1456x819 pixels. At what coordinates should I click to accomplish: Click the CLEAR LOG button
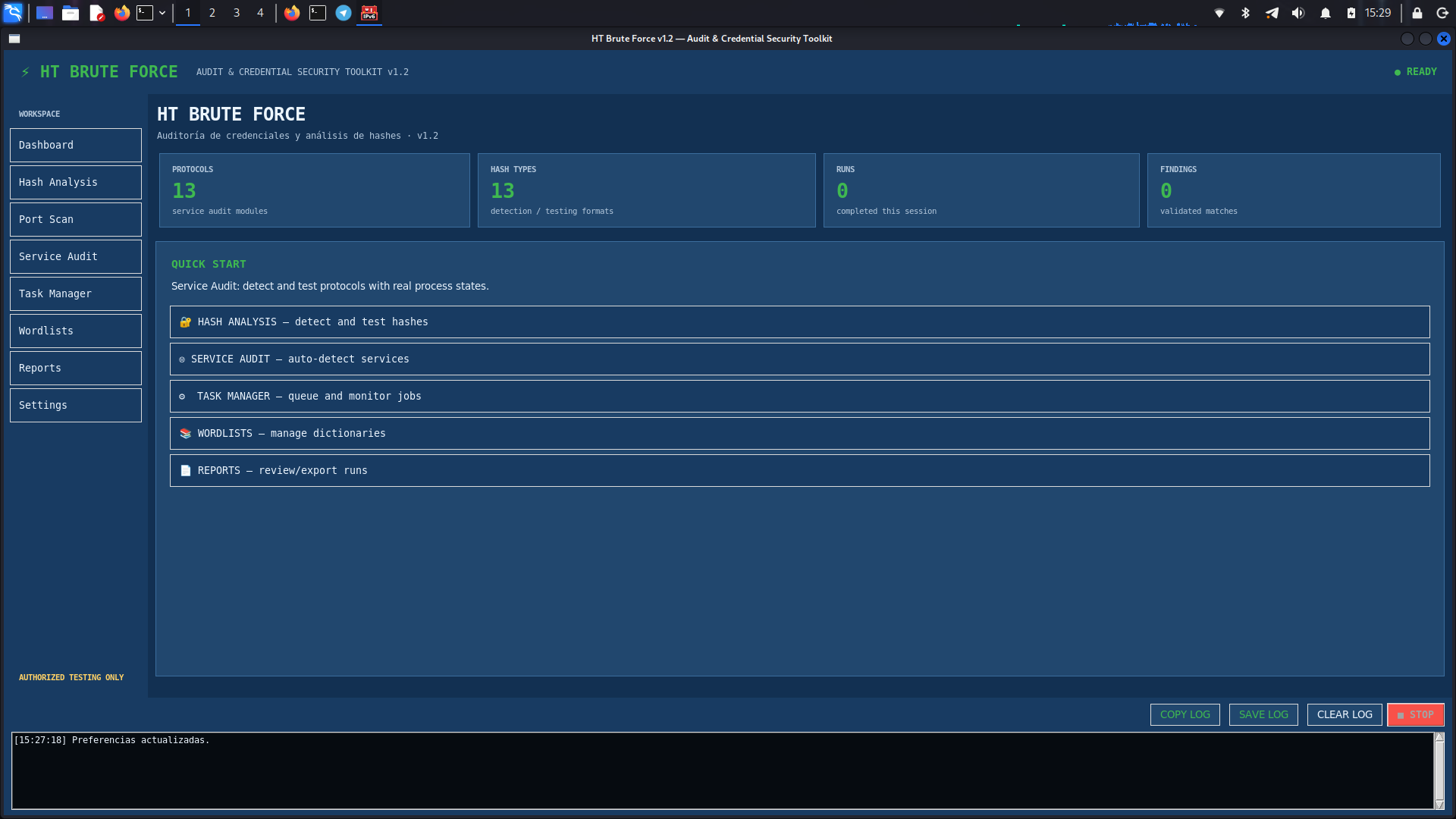(1345, 714)
